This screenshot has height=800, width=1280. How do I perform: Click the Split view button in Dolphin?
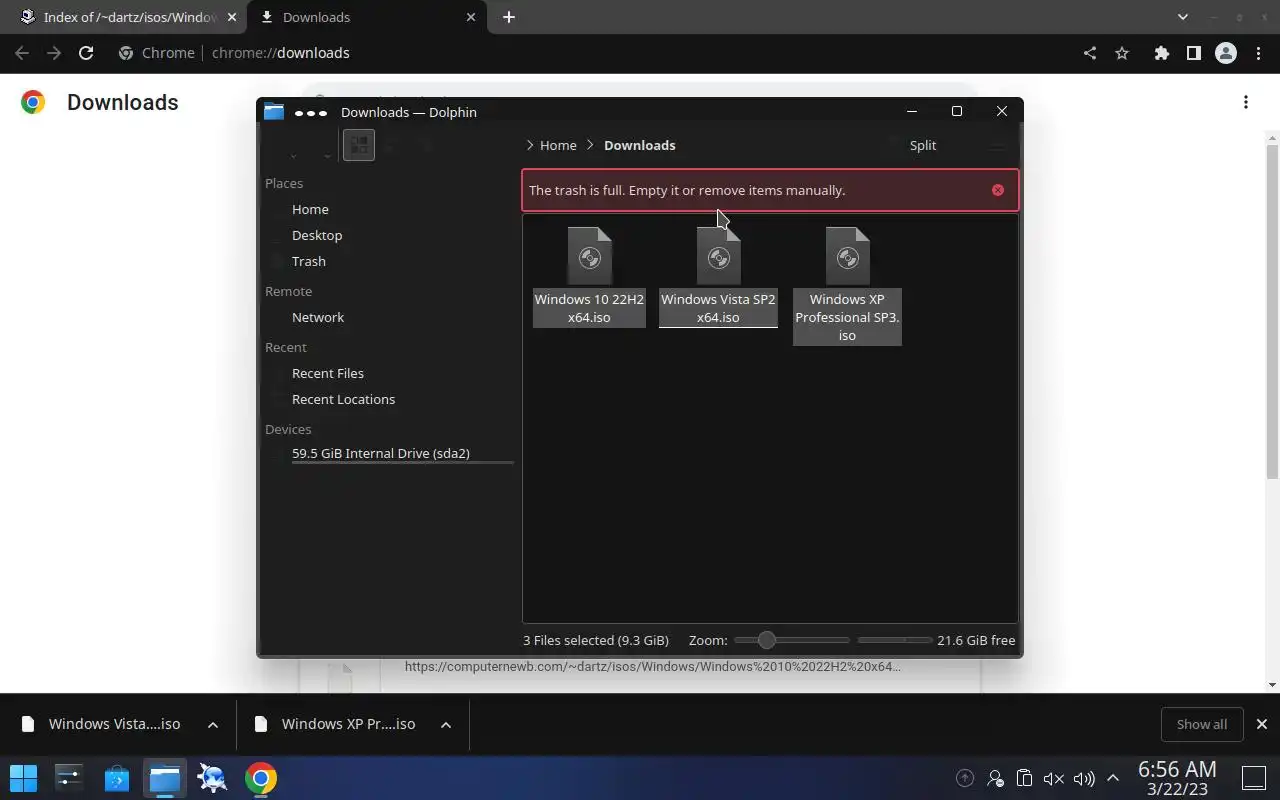click(923, 145)
